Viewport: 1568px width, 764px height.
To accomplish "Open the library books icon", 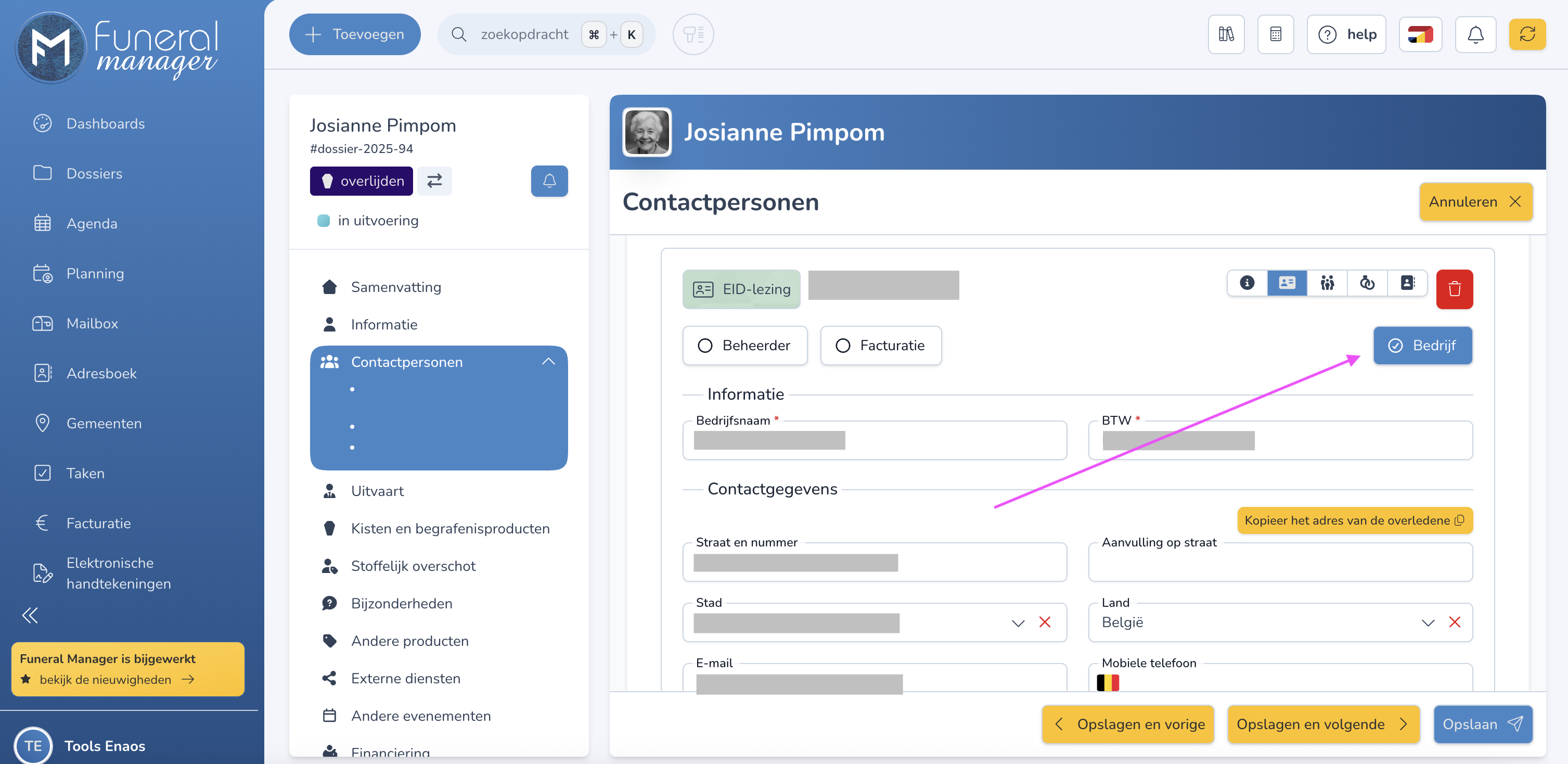I will point(1226,35).
